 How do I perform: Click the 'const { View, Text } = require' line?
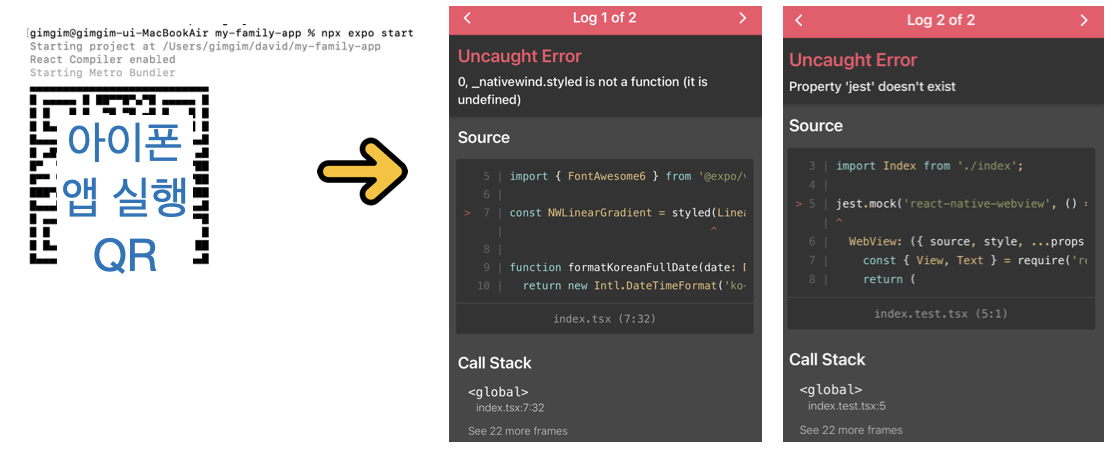974,260
